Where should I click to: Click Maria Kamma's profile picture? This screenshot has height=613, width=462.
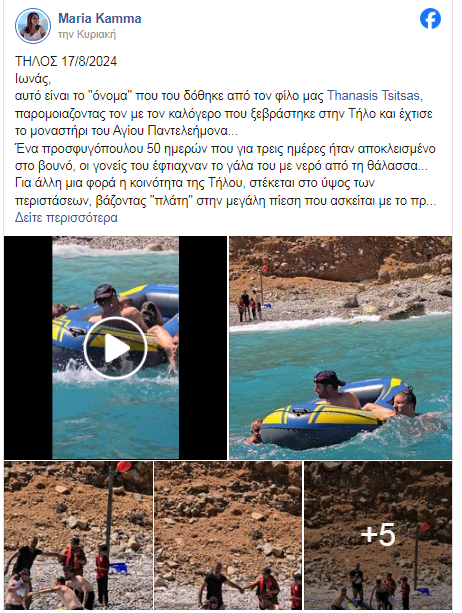33,26
